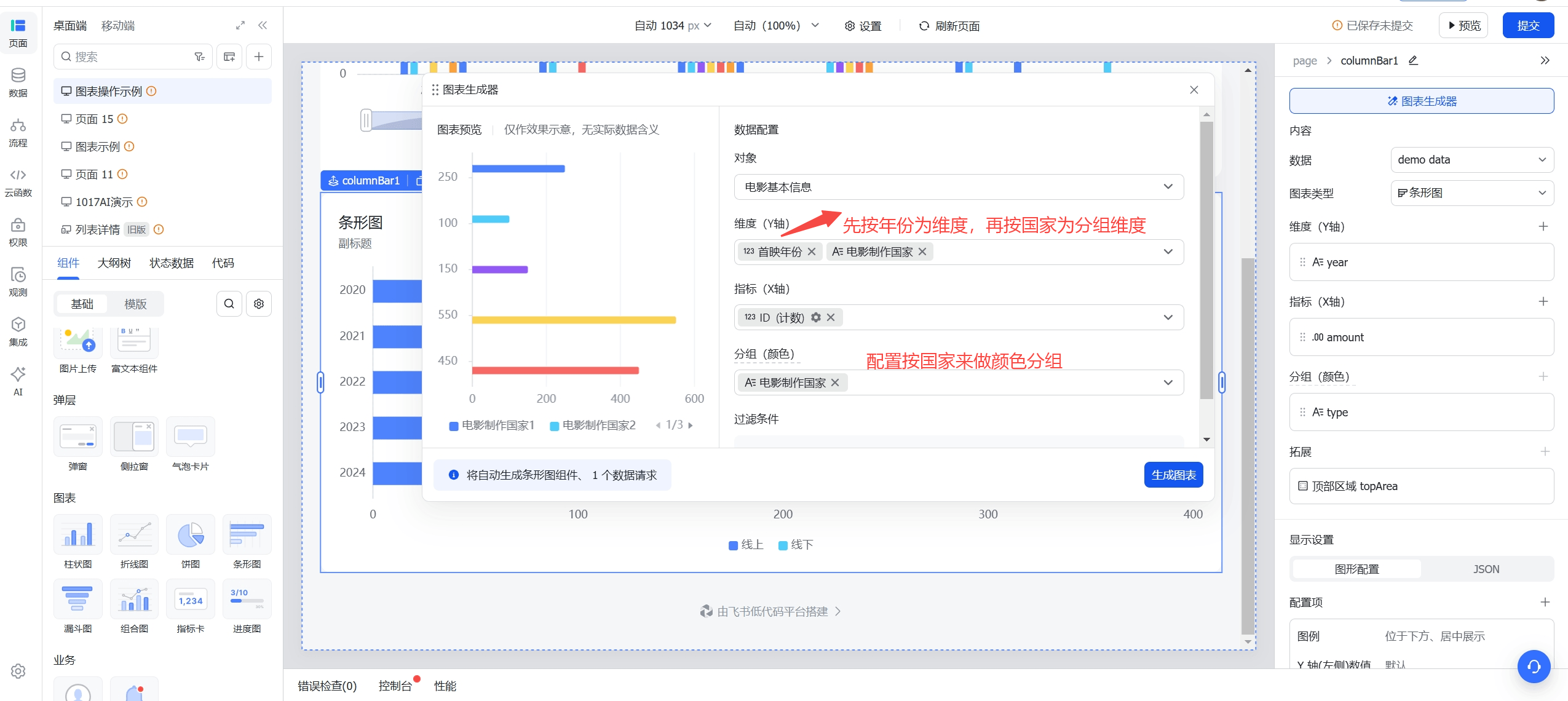The width and height of the screenshot is (1568, 701).
Task: Click the gear on ID (计数) tag
Action: coord(815,317)
